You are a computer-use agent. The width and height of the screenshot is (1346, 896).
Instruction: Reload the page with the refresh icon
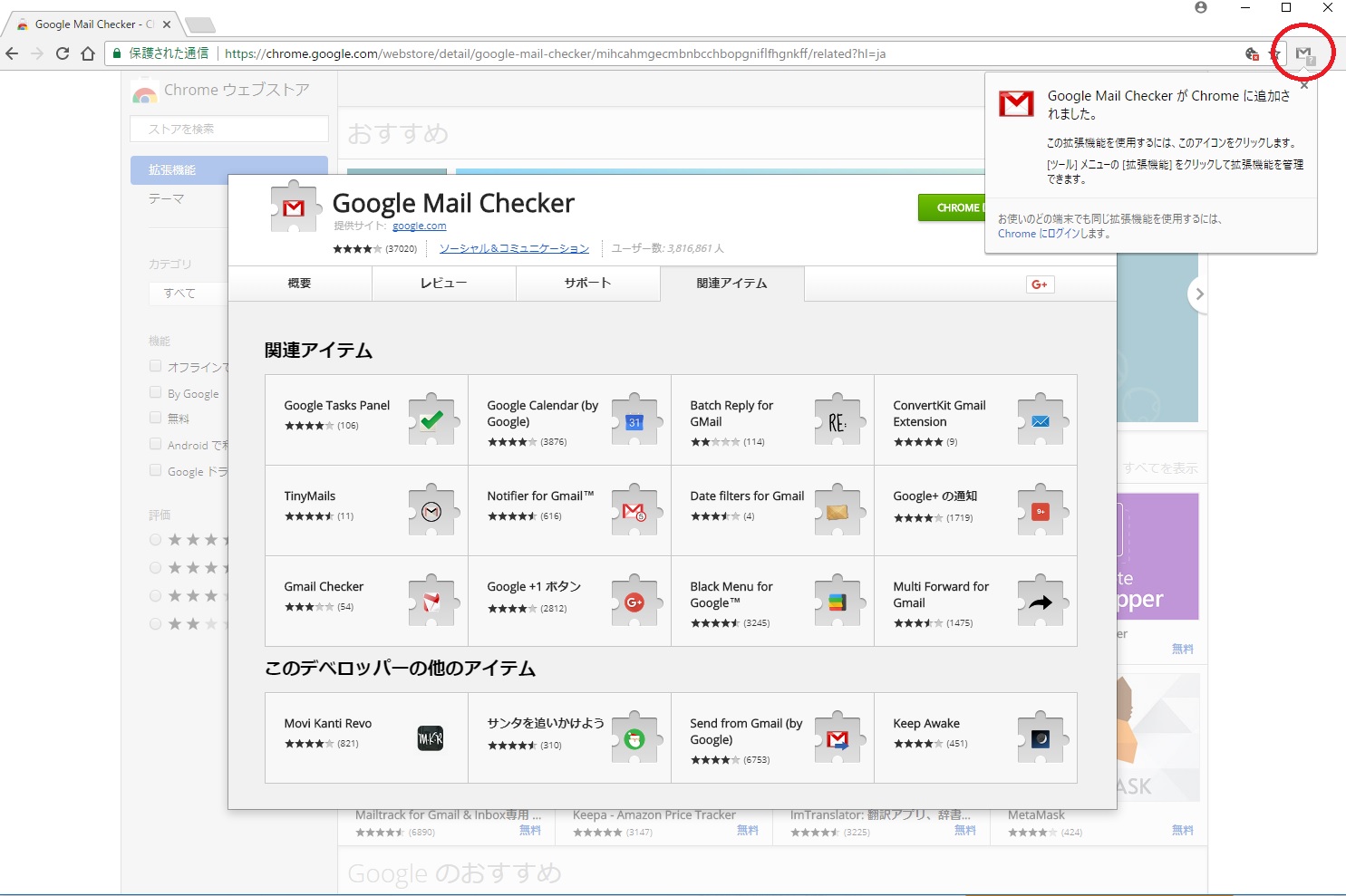(x=63, y=53)
